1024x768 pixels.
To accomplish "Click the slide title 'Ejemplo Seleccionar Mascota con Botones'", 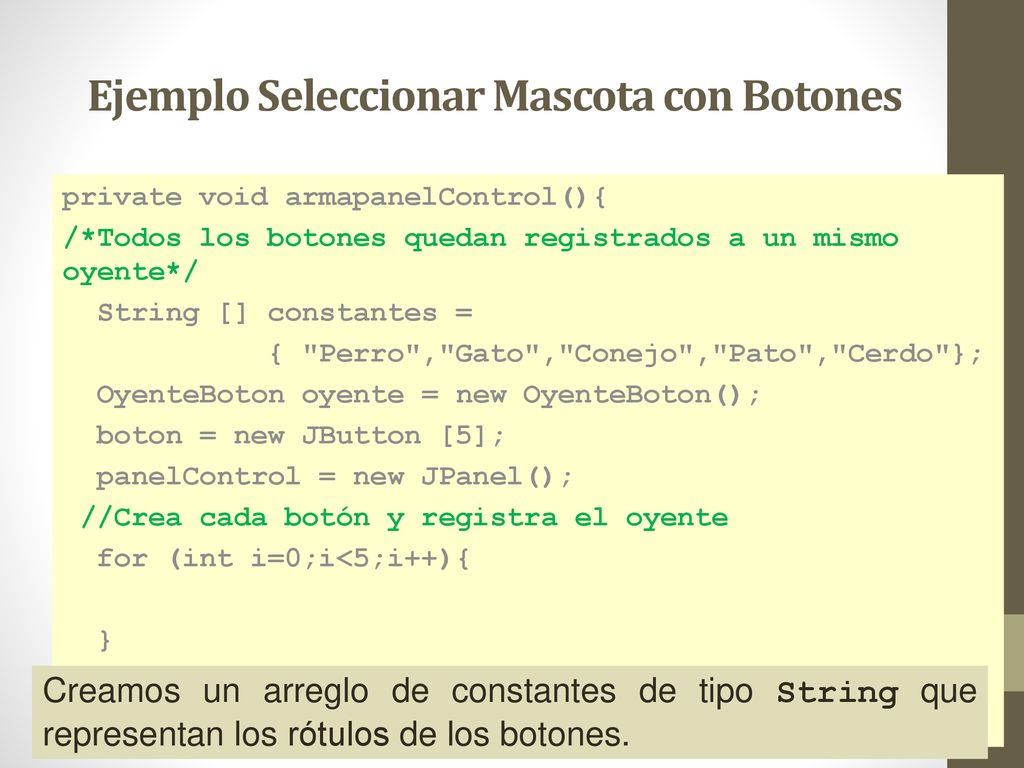I will tap(495, 97).
